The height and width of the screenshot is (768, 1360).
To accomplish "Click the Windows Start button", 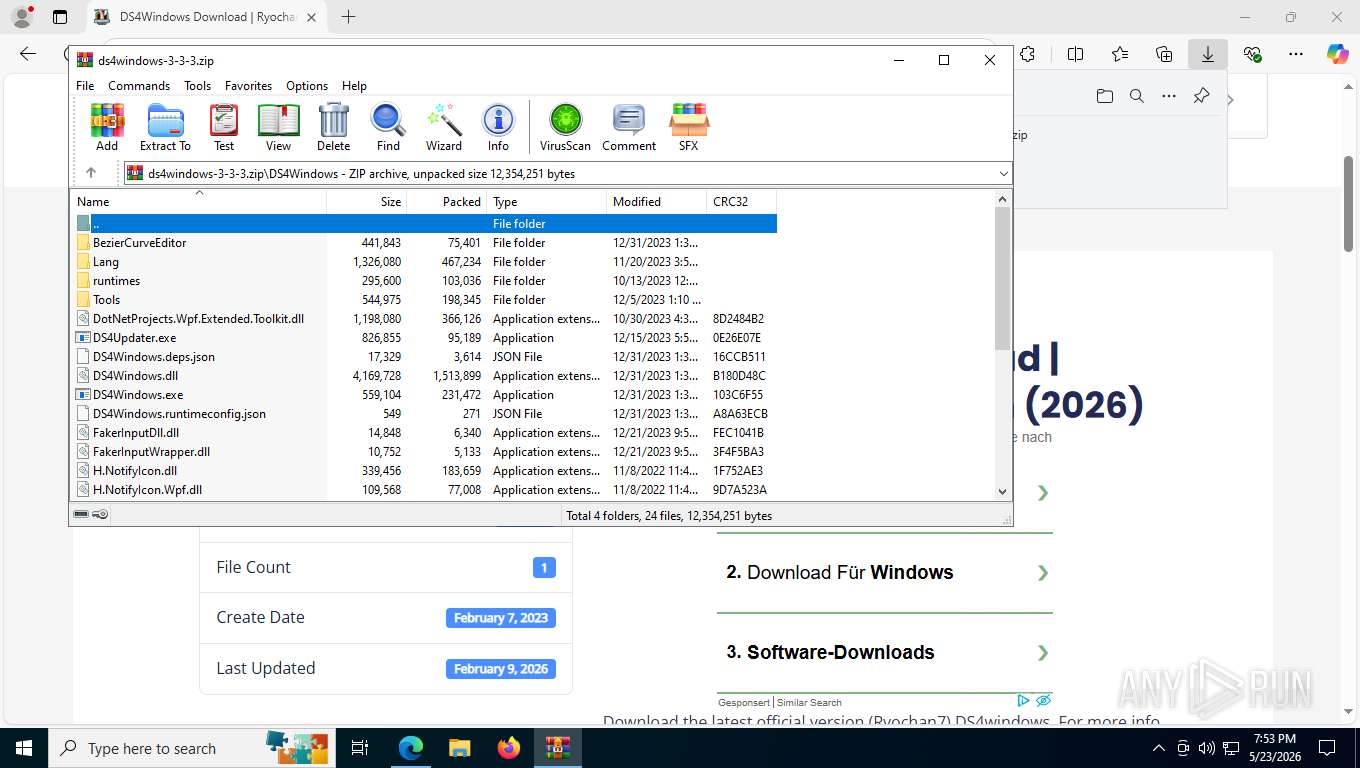I will 23,748.
